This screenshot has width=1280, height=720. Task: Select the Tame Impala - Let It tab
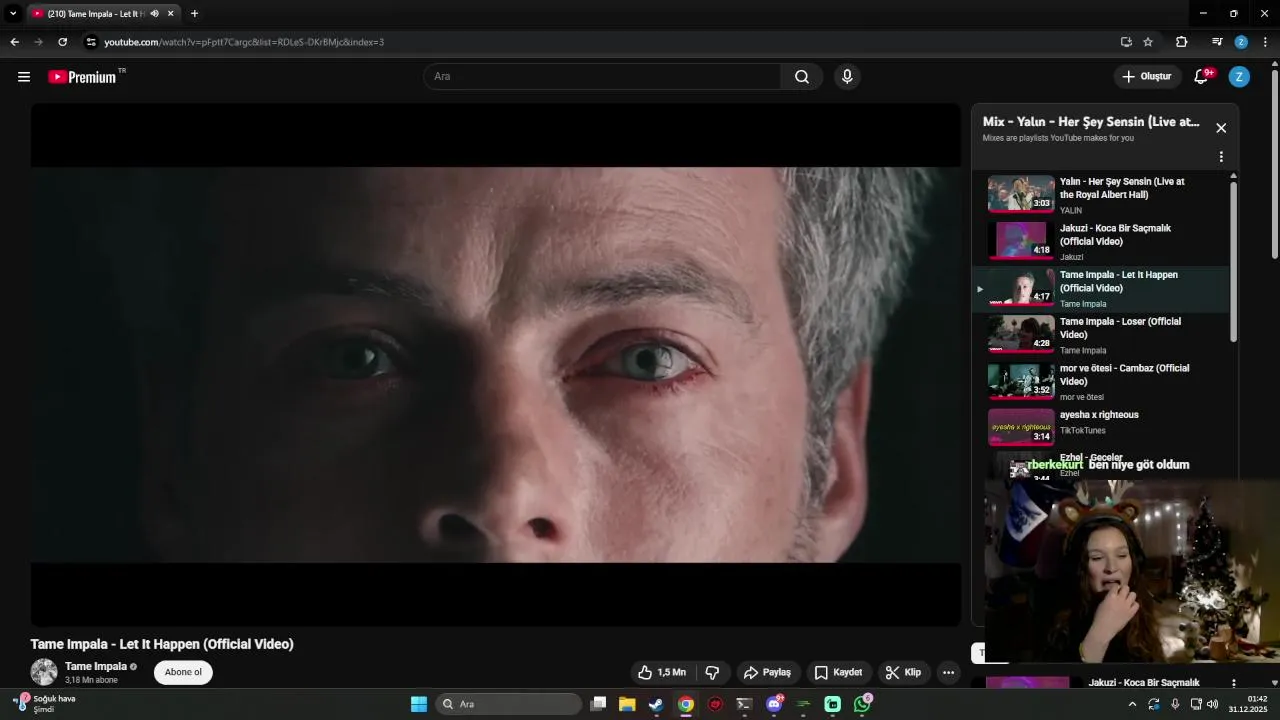96,14
